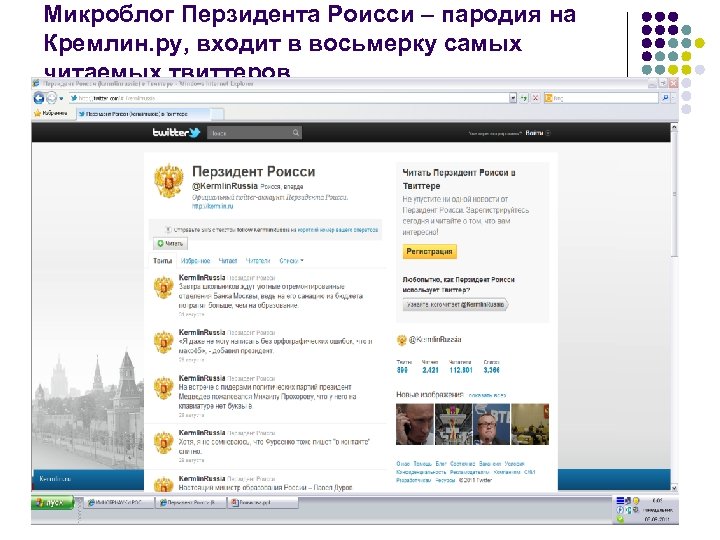Click the browser search box field

601,98
